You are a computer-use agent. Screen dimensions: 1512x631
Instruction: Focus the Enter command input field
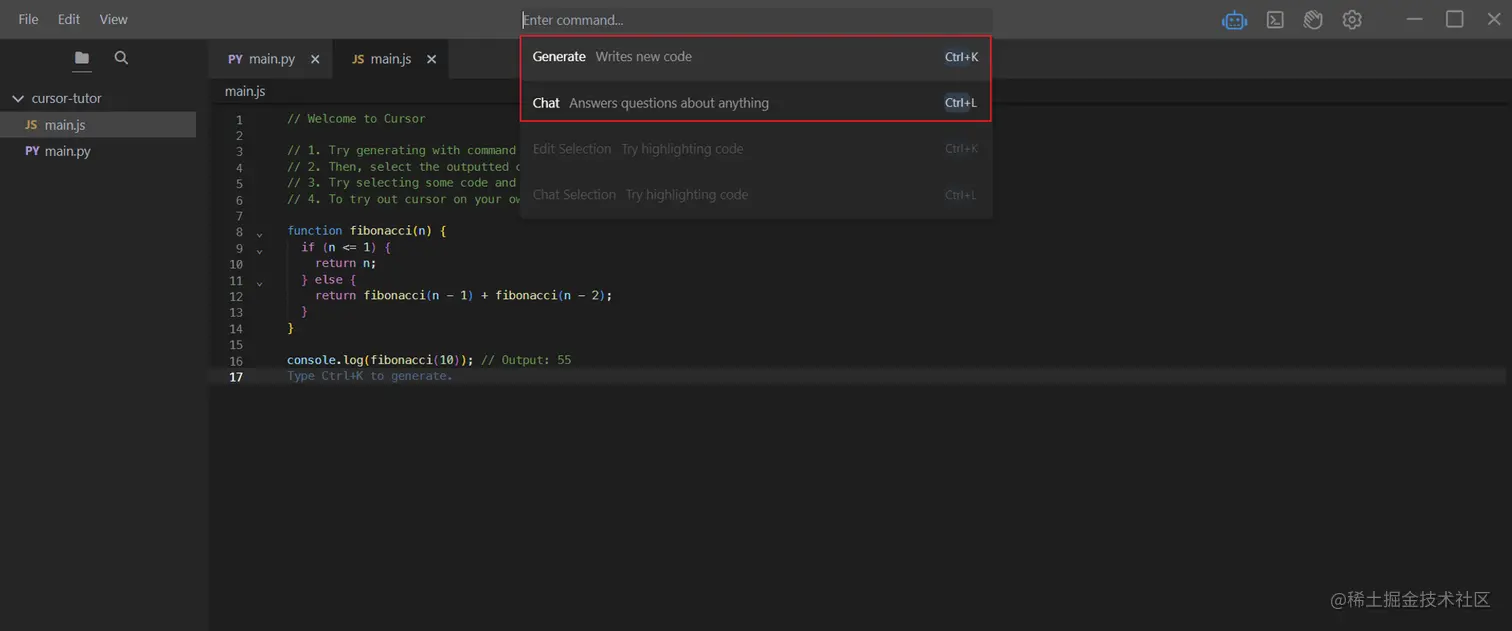click(x=756, y=20)
